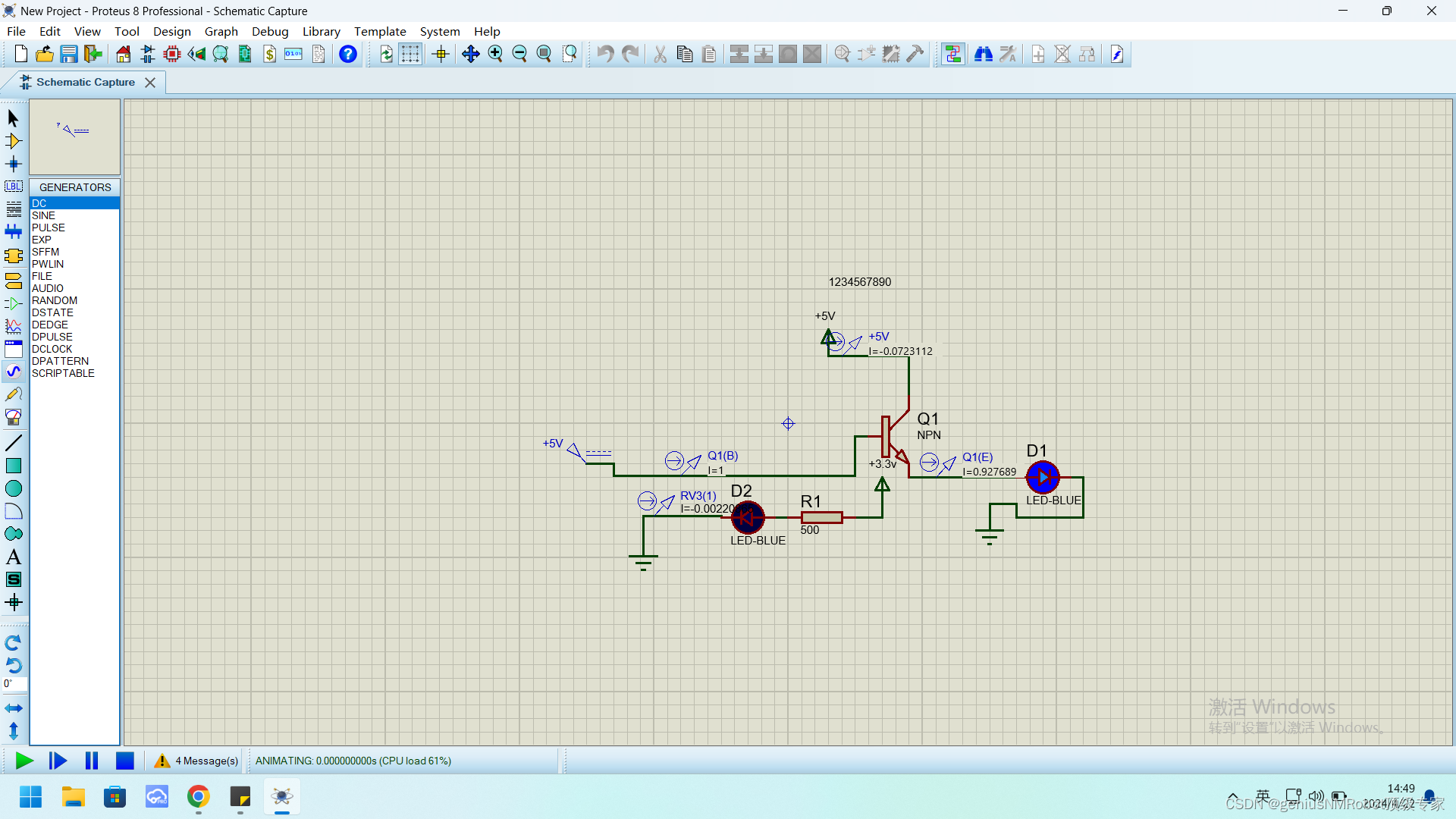Click the rotation angle input field
Viewport: 1456px width, 819px height.
pyautogui.click(x=14, y=684)
